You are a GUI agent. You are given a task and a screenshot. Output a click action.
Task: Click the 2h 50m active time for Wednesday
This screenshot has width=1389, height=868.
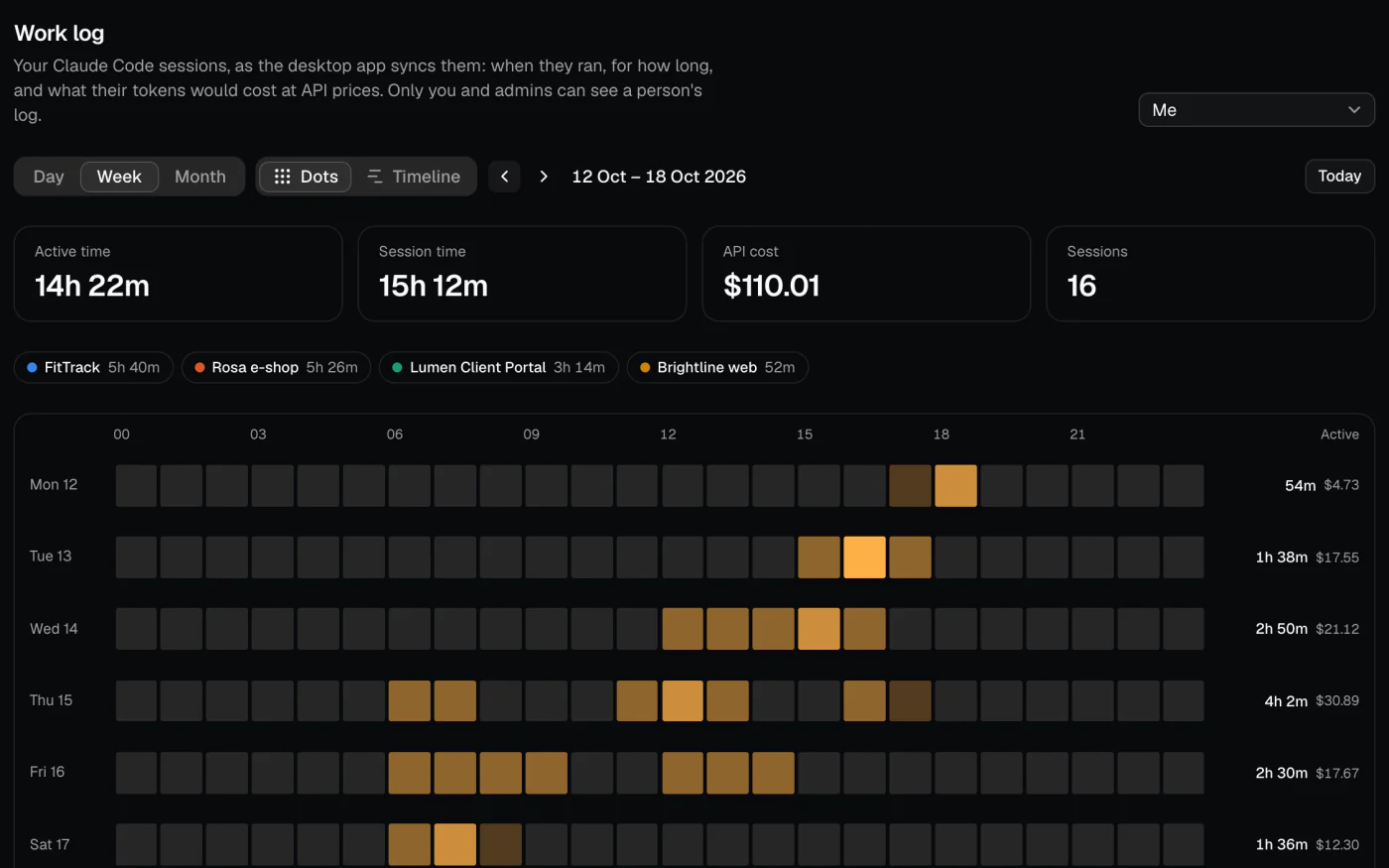pos(1282,629)
